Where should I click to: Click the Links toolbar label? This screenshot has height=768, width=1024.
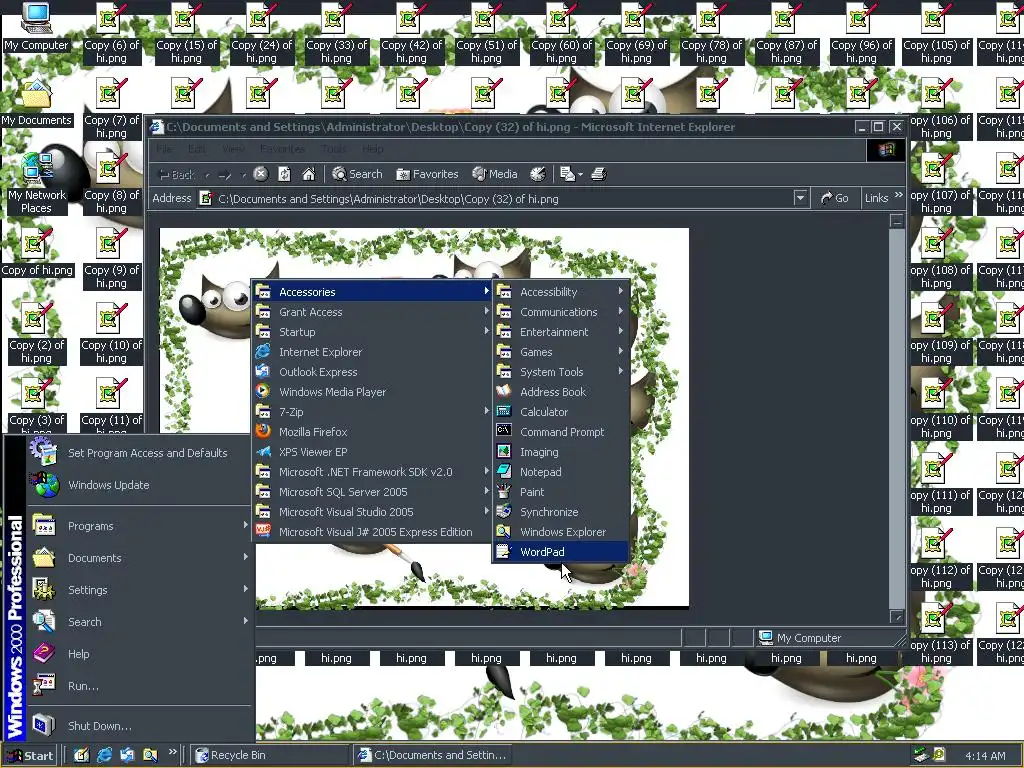click(876, 198)
